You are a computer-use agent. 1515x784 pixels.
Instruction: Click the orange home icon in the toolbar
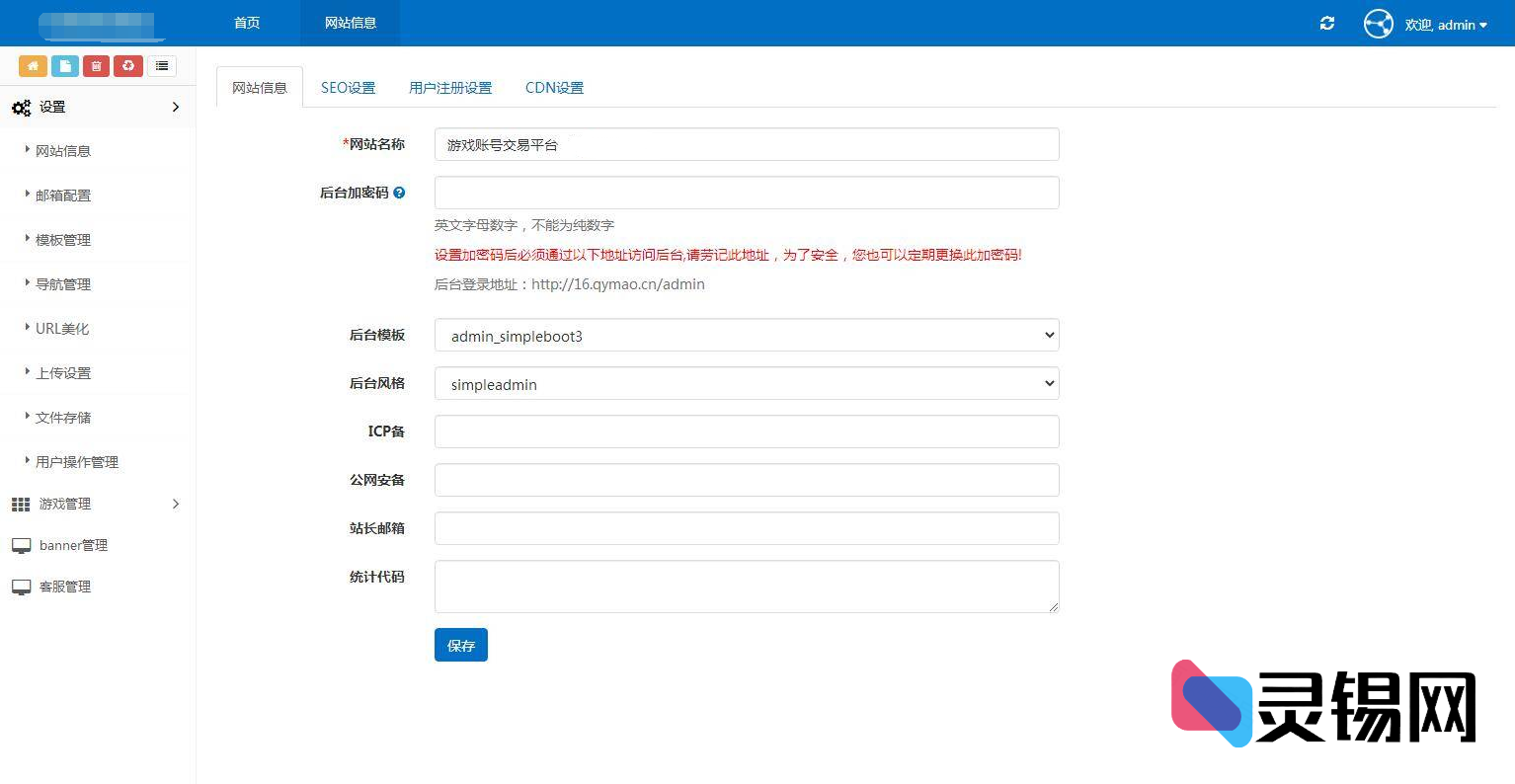coord(33,65)
